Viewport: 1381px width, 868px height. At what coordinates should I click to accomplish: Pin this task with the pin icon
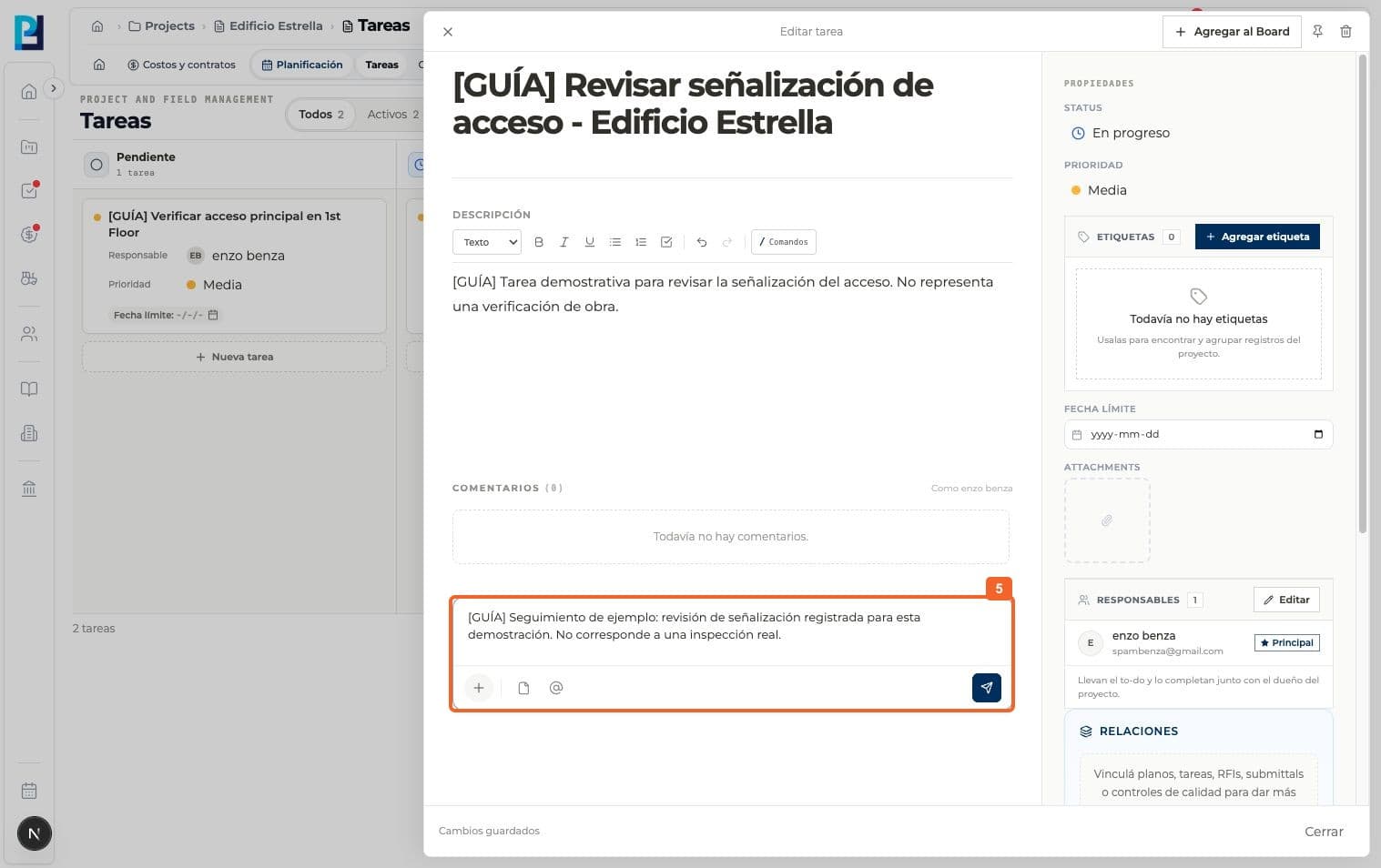pos(1317,32)
